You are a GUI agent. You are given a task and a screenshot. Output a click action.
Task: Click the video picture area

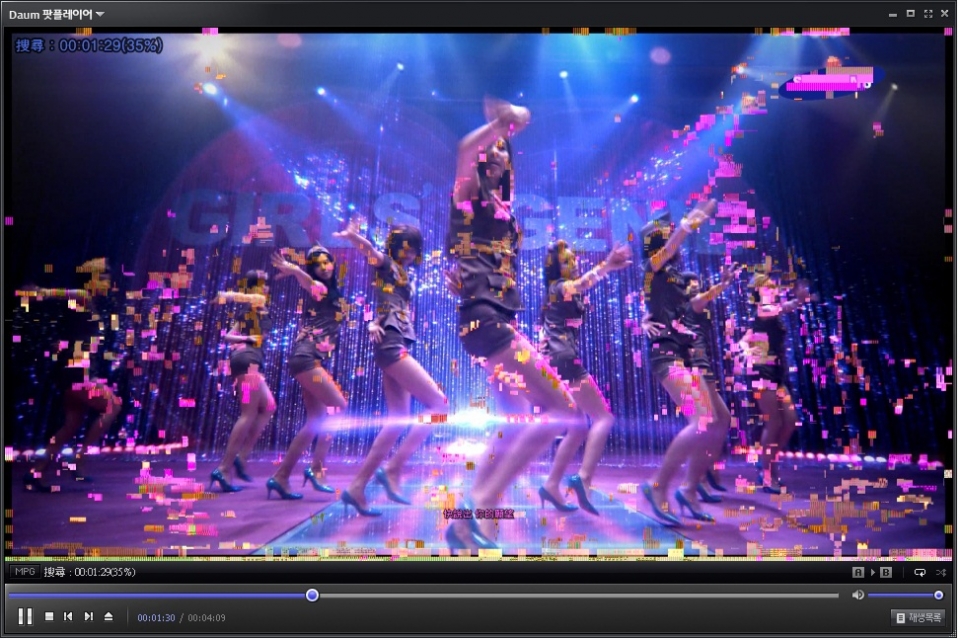(x=478, y=300)
